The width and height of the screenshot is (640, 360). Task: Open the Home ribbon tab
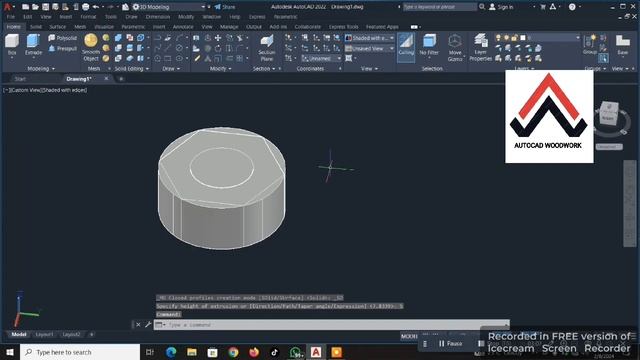tap(14, 27)
